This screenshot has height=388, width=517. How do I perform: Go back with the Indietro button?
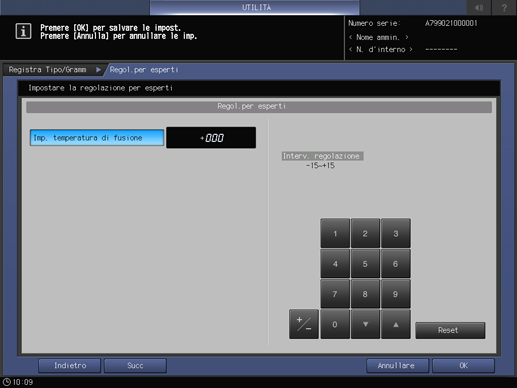tap(69, 366)
